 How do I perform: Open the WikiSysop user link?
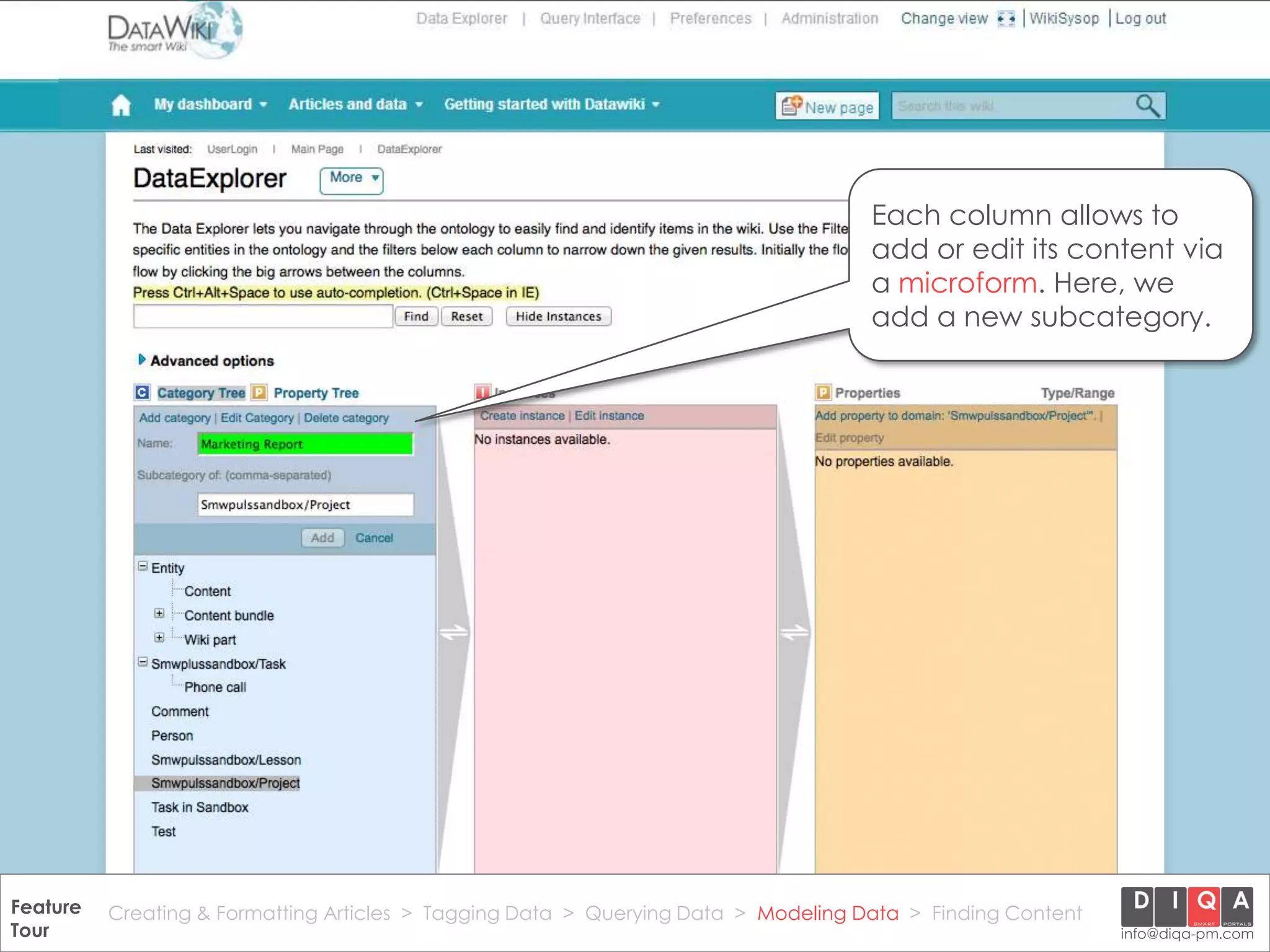(x=1064, y=19)
